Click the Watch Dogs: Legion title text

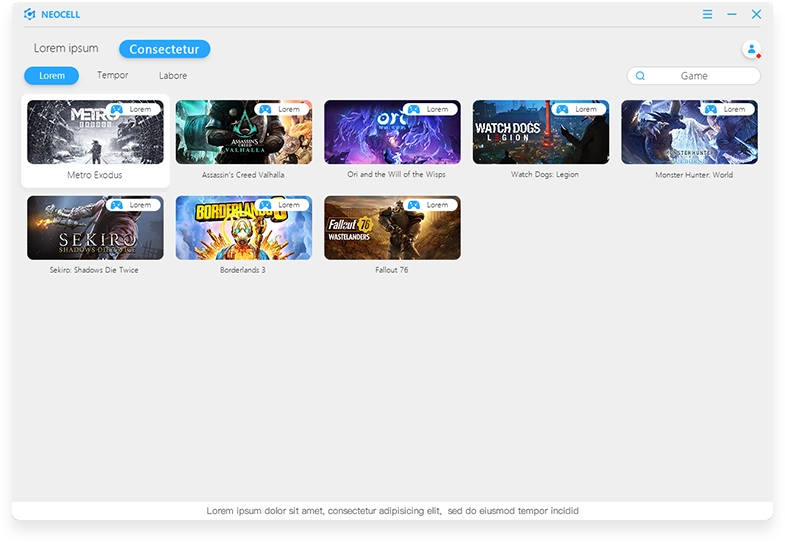coord(545,174)
